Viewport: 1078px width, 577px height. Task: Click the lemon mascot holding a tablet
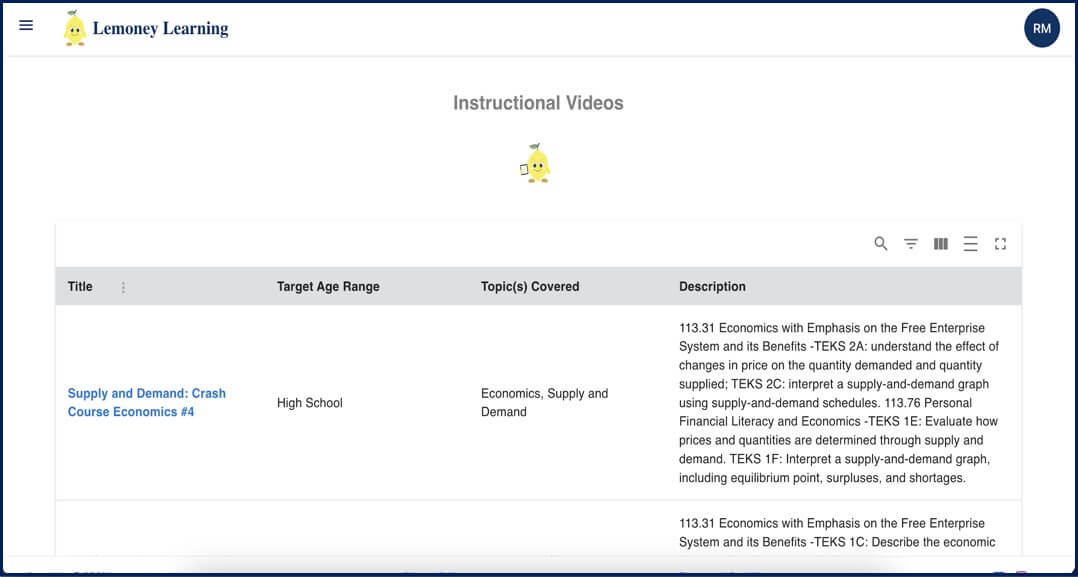tap(537, 164)
